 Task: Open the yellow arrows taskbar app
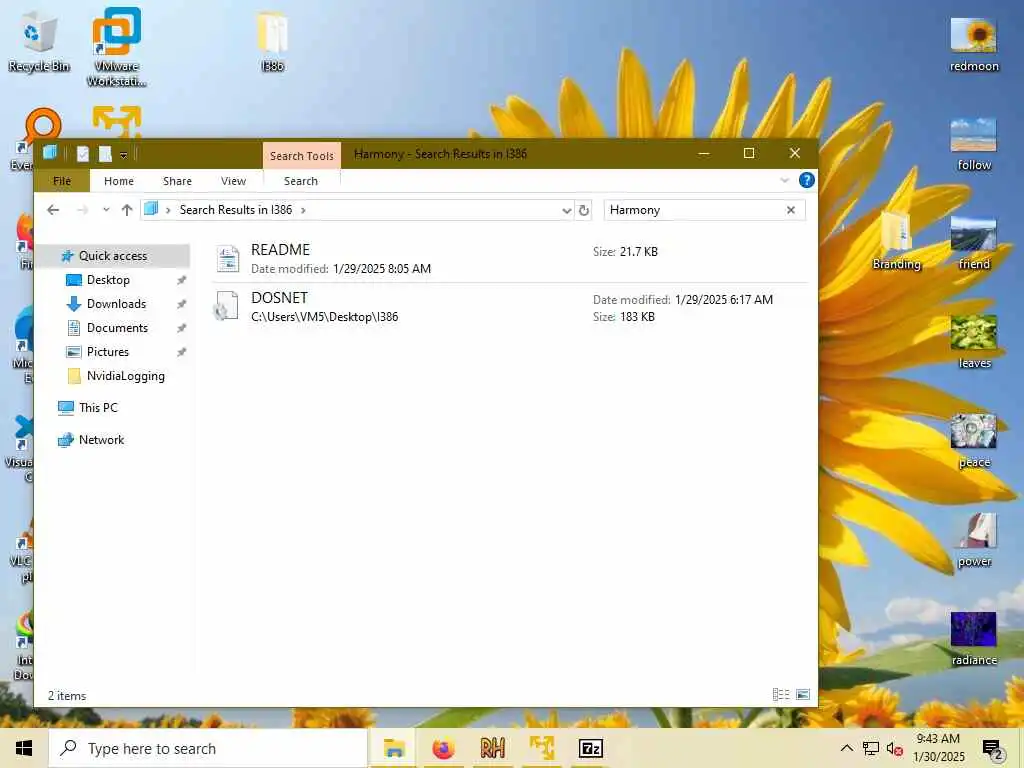[541, 748]
